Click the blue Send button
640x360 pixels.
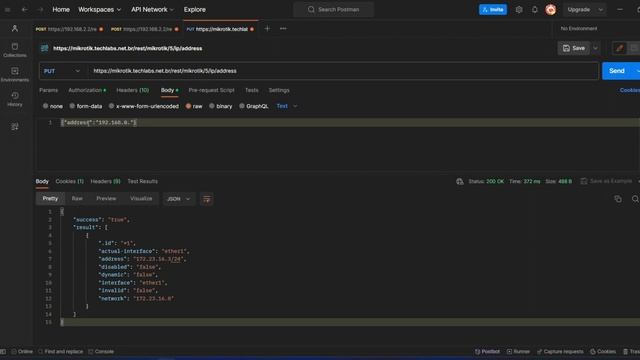tap(617, 71)
